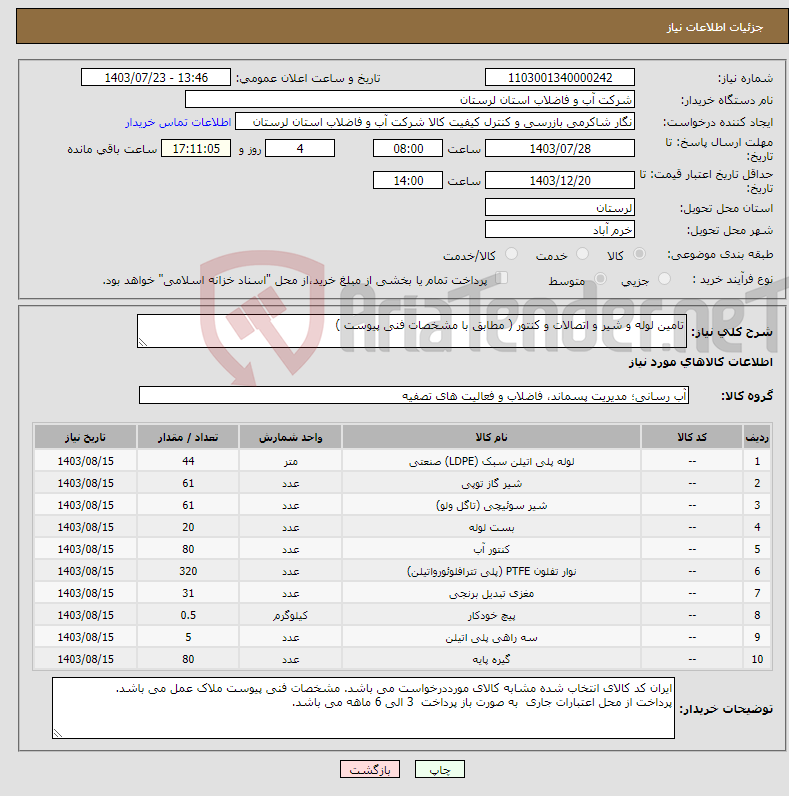This screenshot has height=796, width=789.
Task: Click the remaining time field 17:11:05
Action: (x=196, y=148)
